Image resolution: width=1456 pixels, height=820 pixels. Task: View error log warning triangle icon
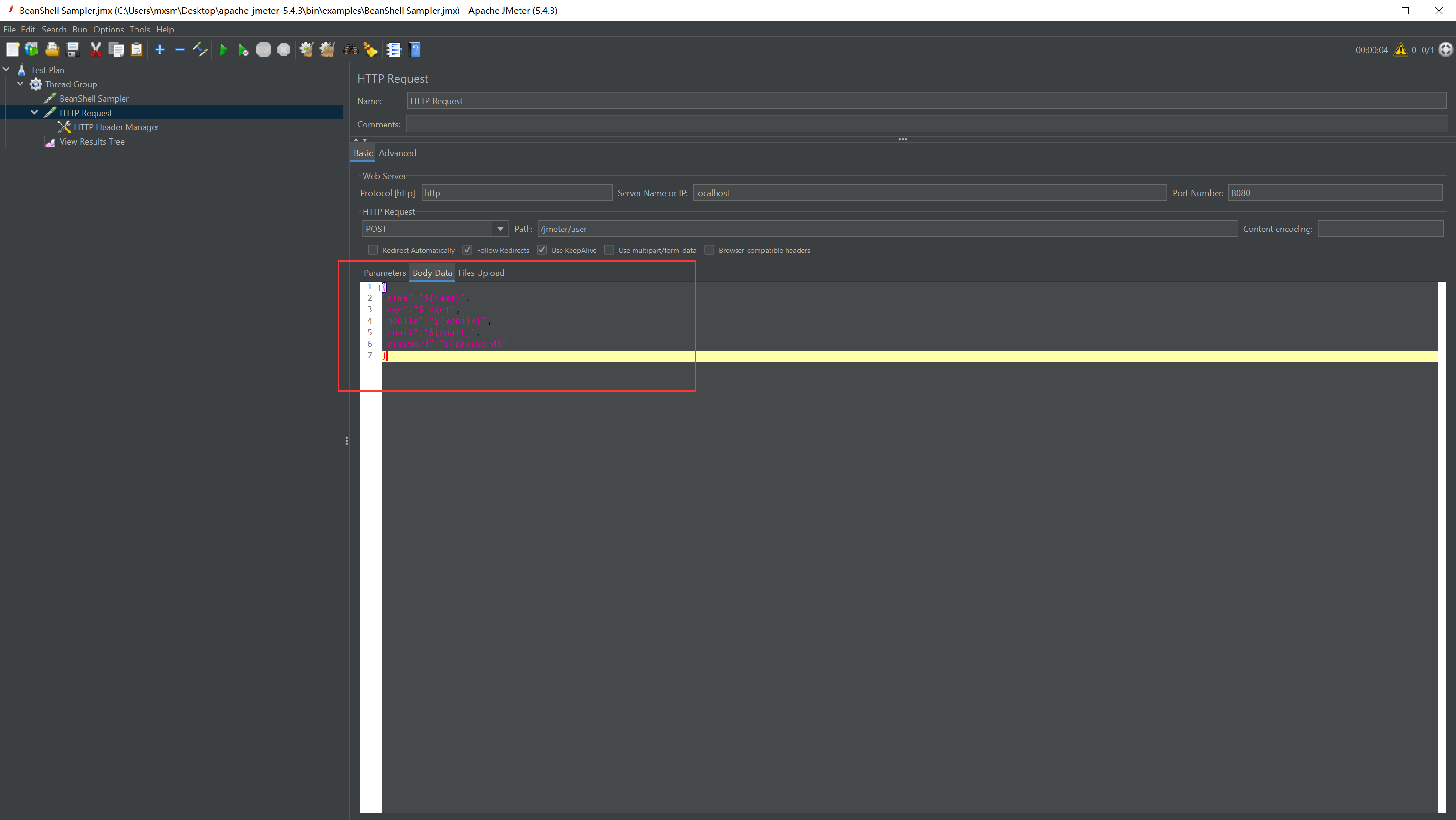[1400, 50]
